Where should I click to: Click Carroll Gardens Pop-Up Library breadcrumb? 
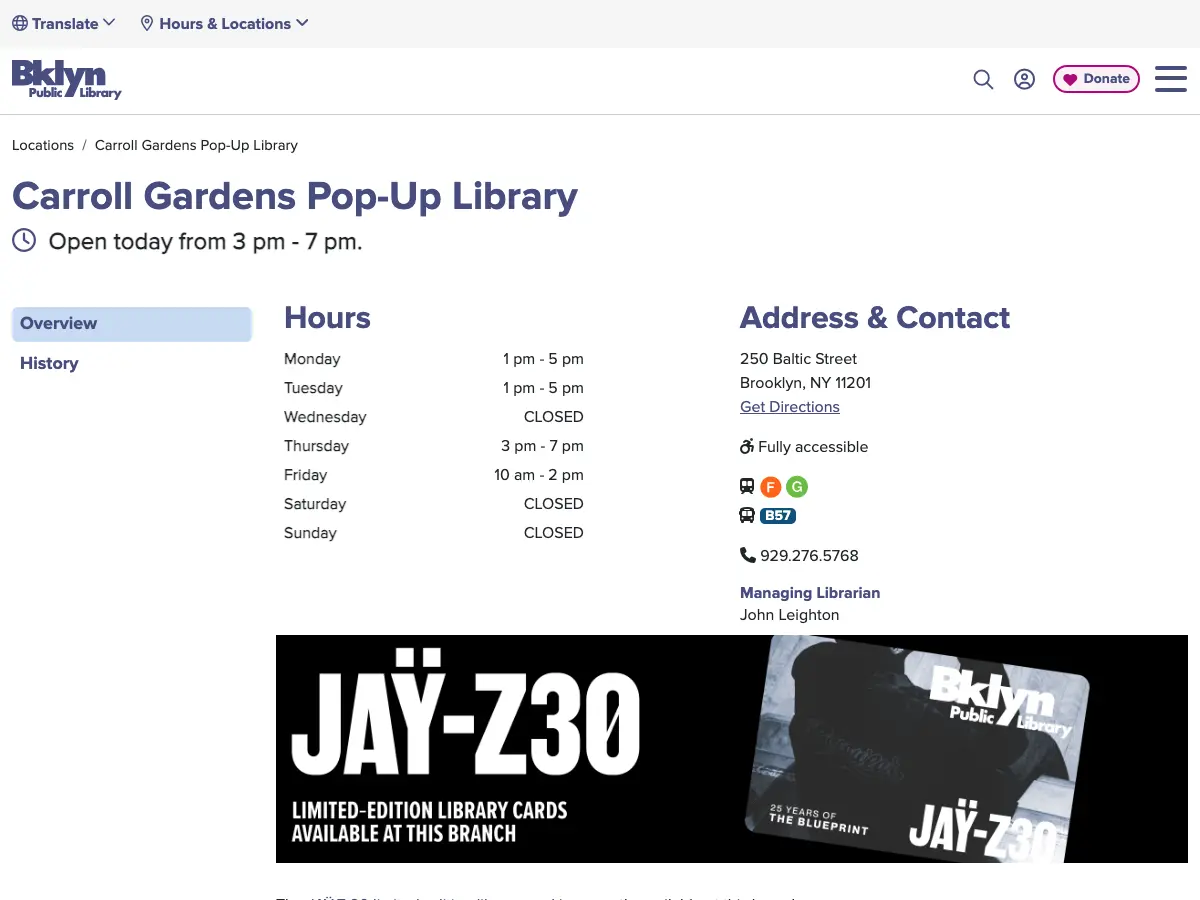point(196,145)
